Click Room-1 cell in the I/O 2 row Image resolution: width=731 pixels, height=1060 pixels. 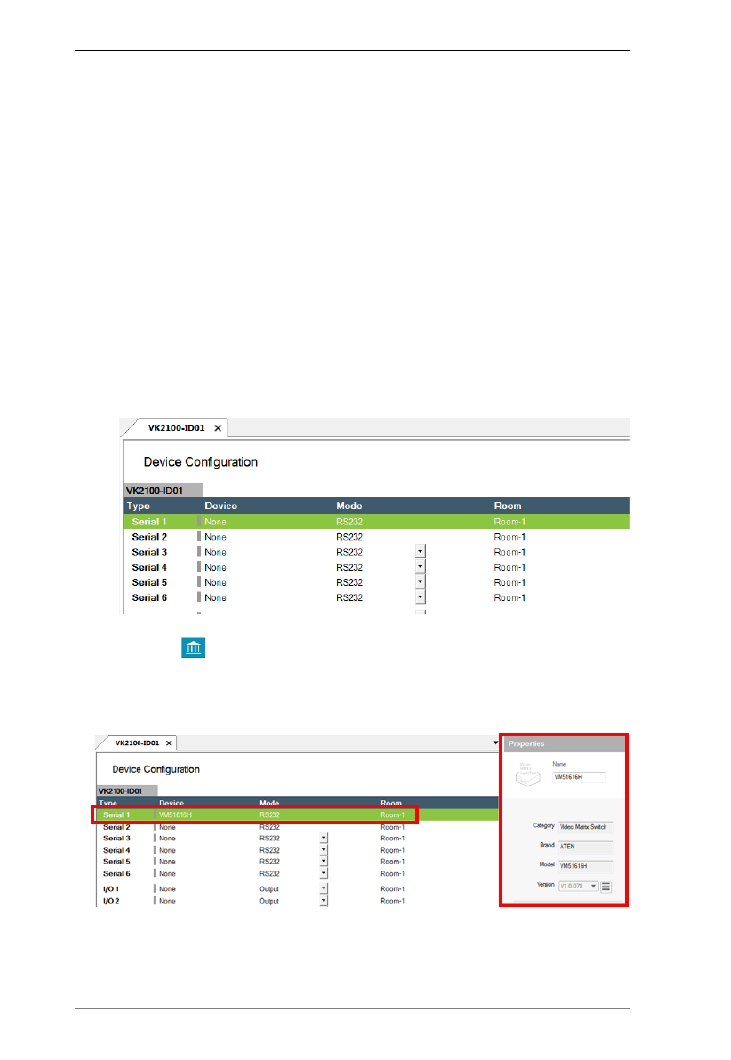pos(392,901)
